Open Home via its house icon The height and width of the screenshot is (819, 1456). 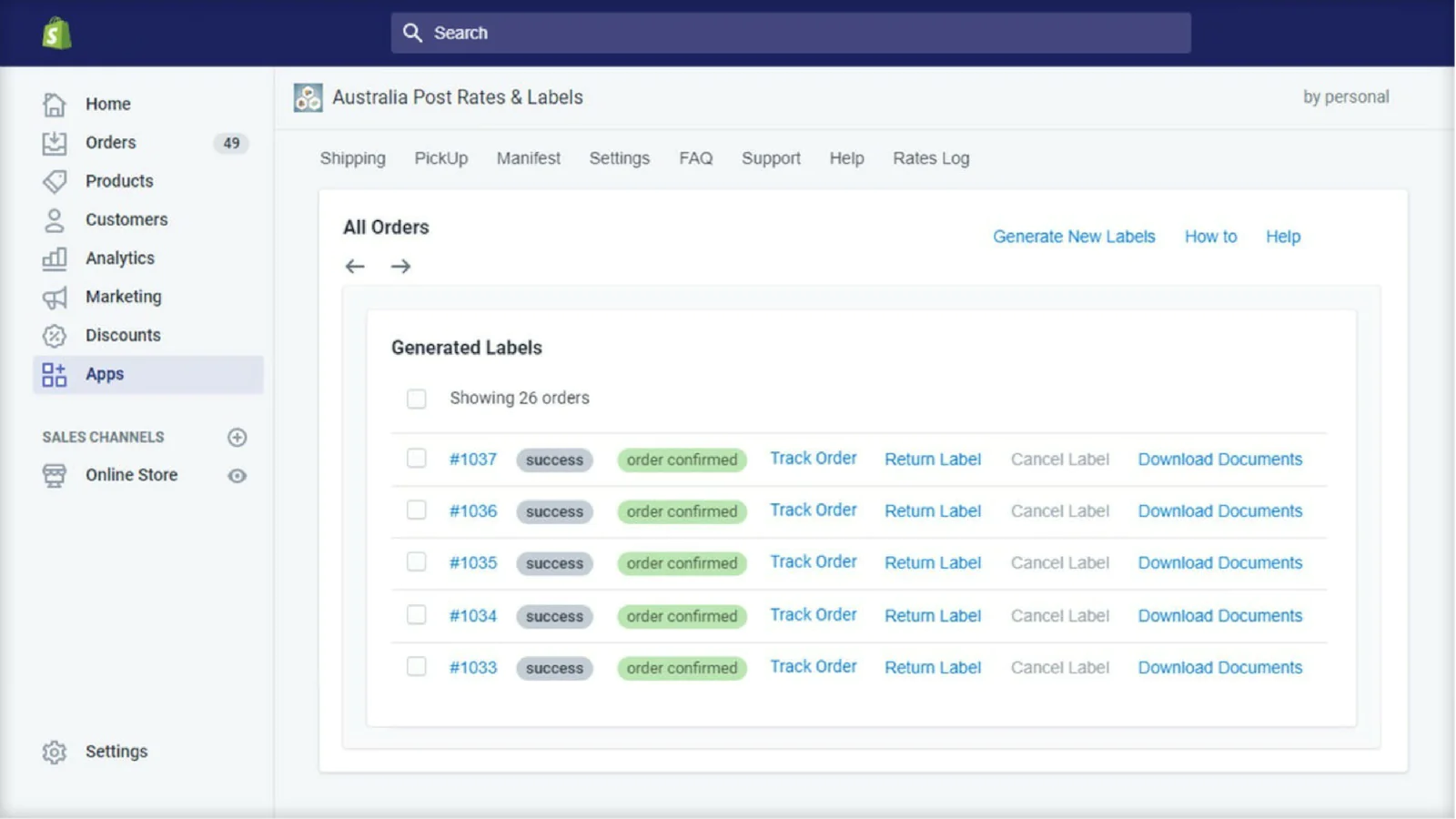[x=55, y=105]
